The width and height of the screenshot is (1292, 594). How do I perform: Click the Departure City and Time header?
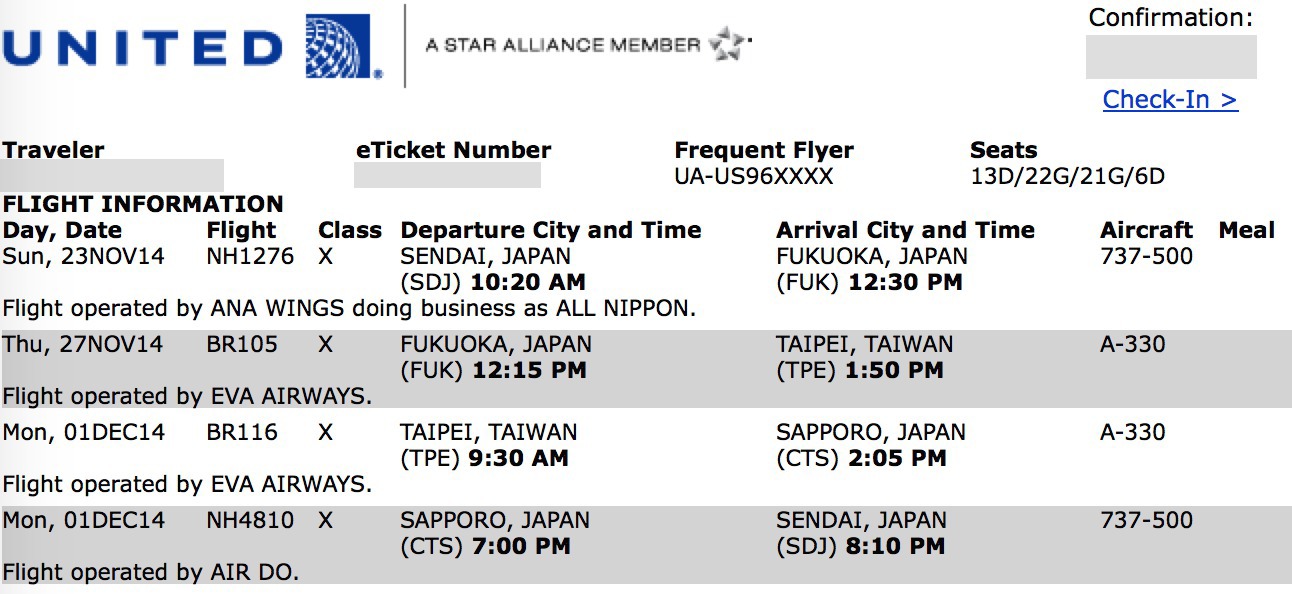[550, 230]
